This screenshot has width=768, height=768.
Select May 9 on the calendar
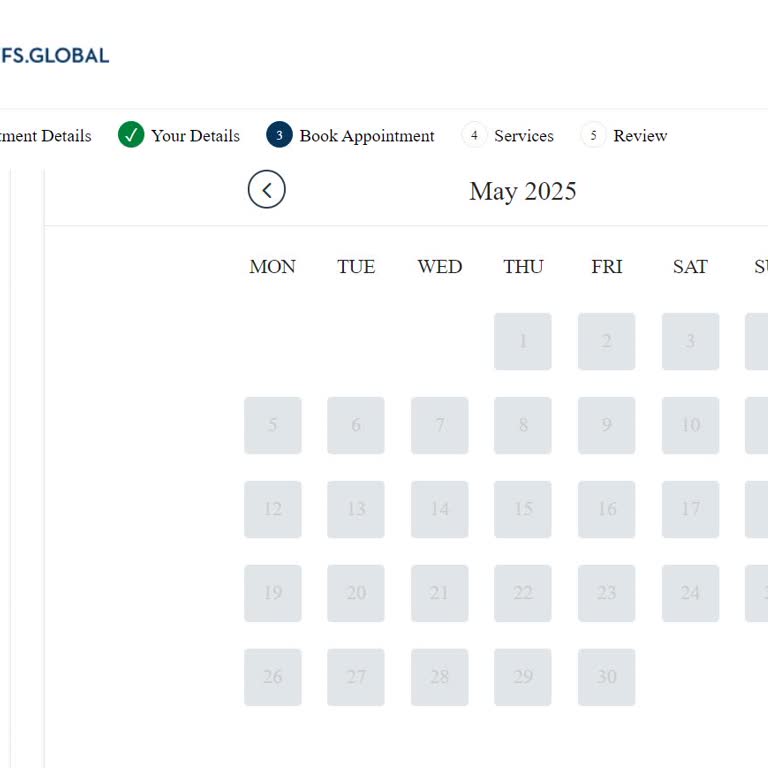click(x=606, y=425)
